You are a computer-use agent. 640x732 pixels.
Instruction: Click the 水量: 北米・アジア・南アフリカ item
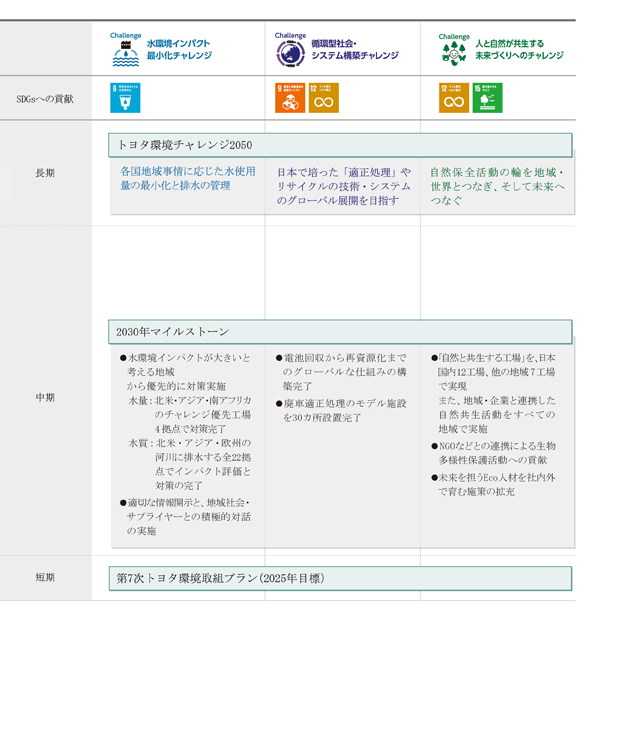pos(190,415)
